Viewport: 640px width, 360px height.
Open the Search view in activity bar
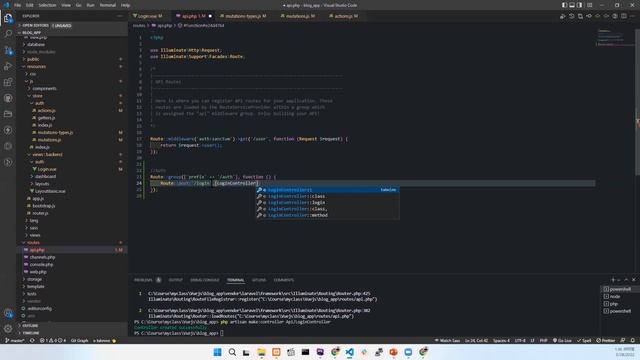point(8,34)
